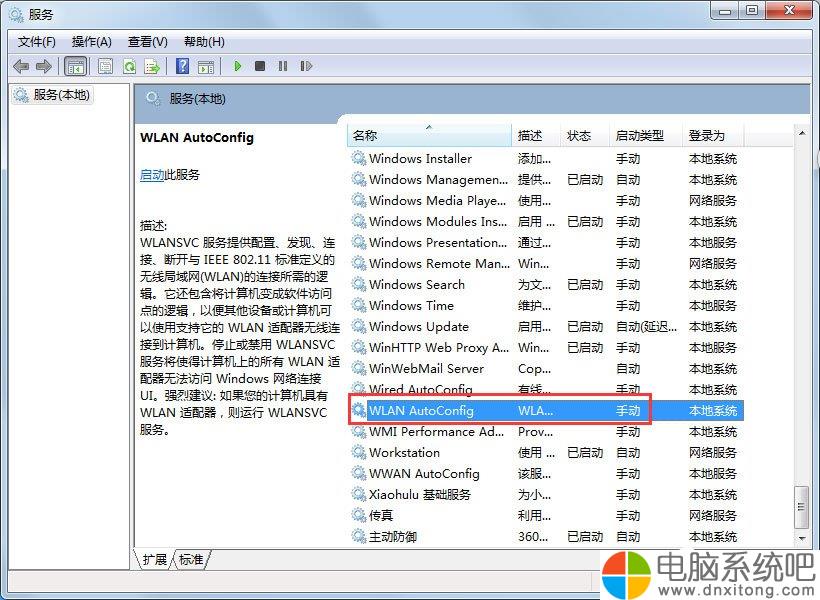Viewport: 820px width, 600px height.
Task: Click the Properties toolbar icon
Action: click(x=105, y=66)
